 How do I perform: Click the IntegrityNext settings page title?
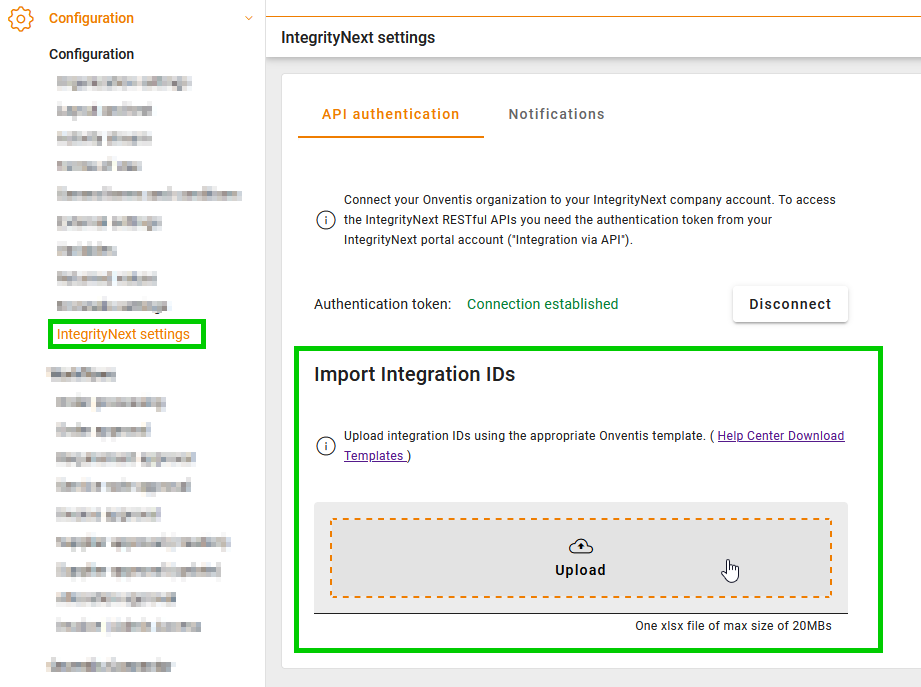point(358,38)
